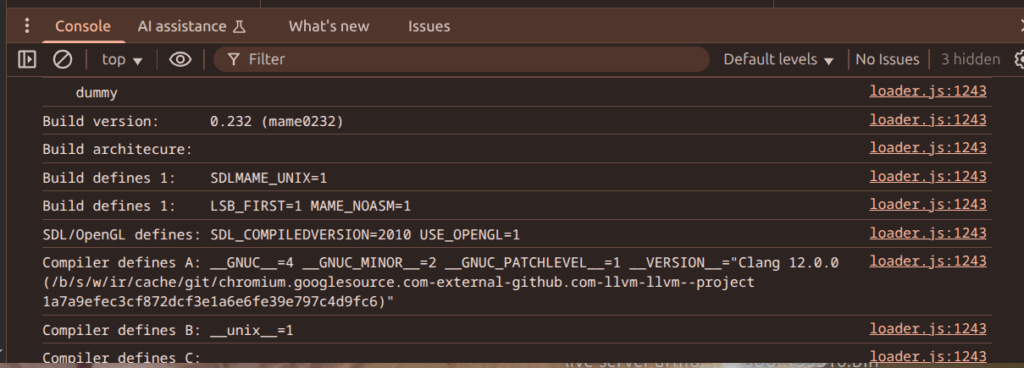1024x368 pixels.
Task: Select the Build defines SDLMAME_UNIX=1 log line
Action: [517, 177]
